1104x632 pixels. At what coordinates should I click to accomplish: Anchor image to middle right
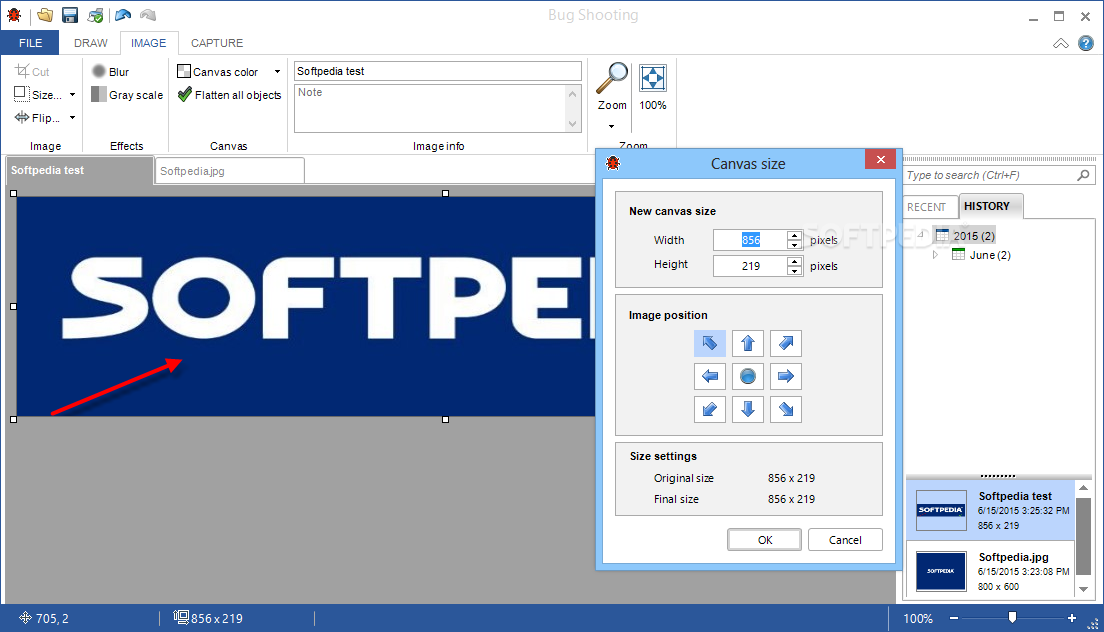point(786,377)
